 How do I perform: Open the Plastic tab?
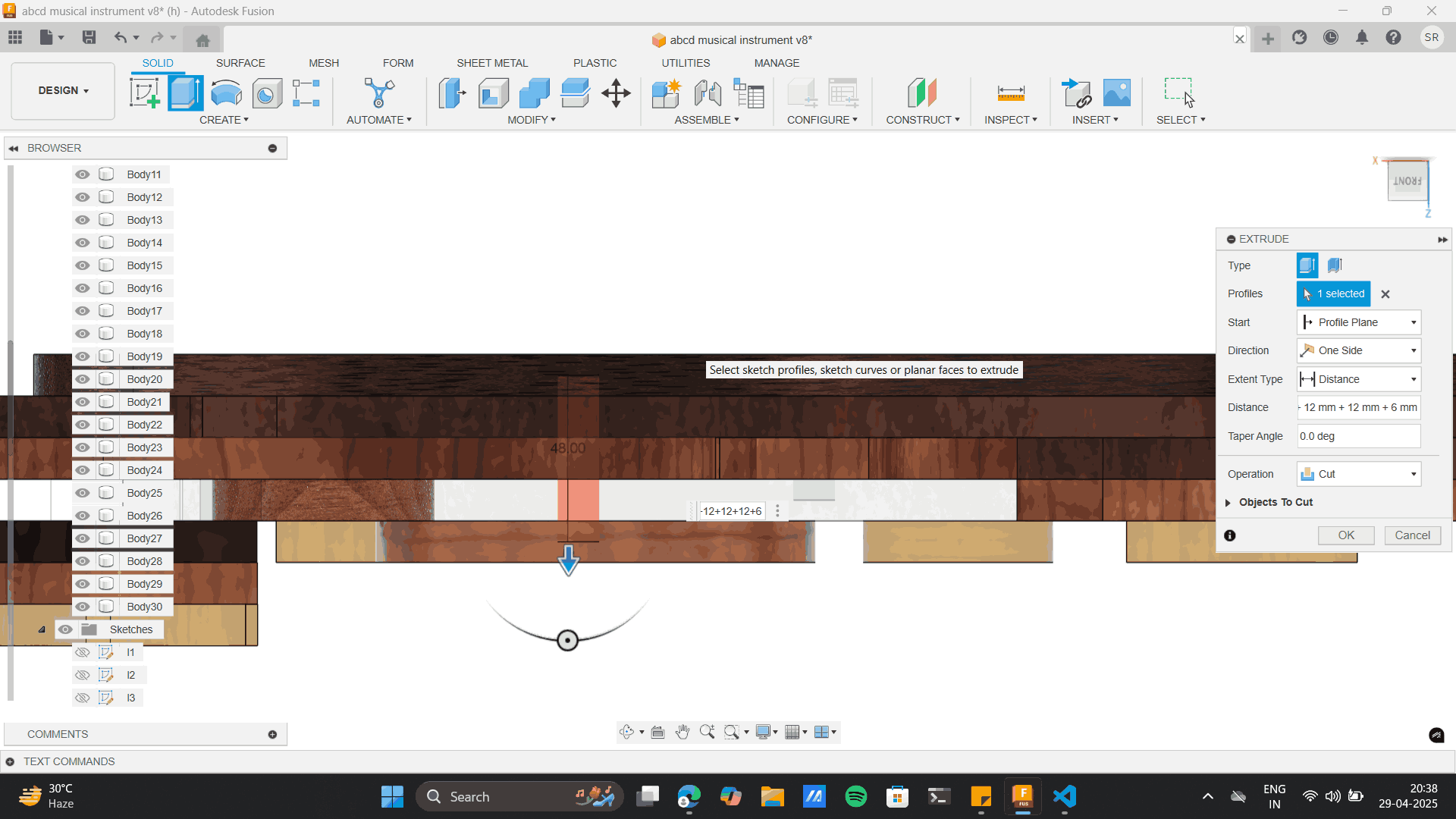pos(595,63)
